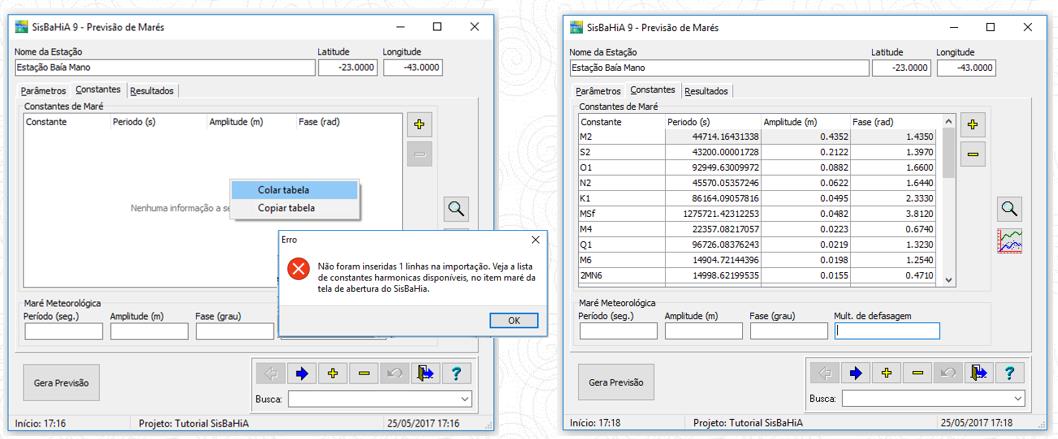The width and height of the screenshot is (1058, 439).
Task: Select Constantes tab in right window
Action: [x=652, y=89]
